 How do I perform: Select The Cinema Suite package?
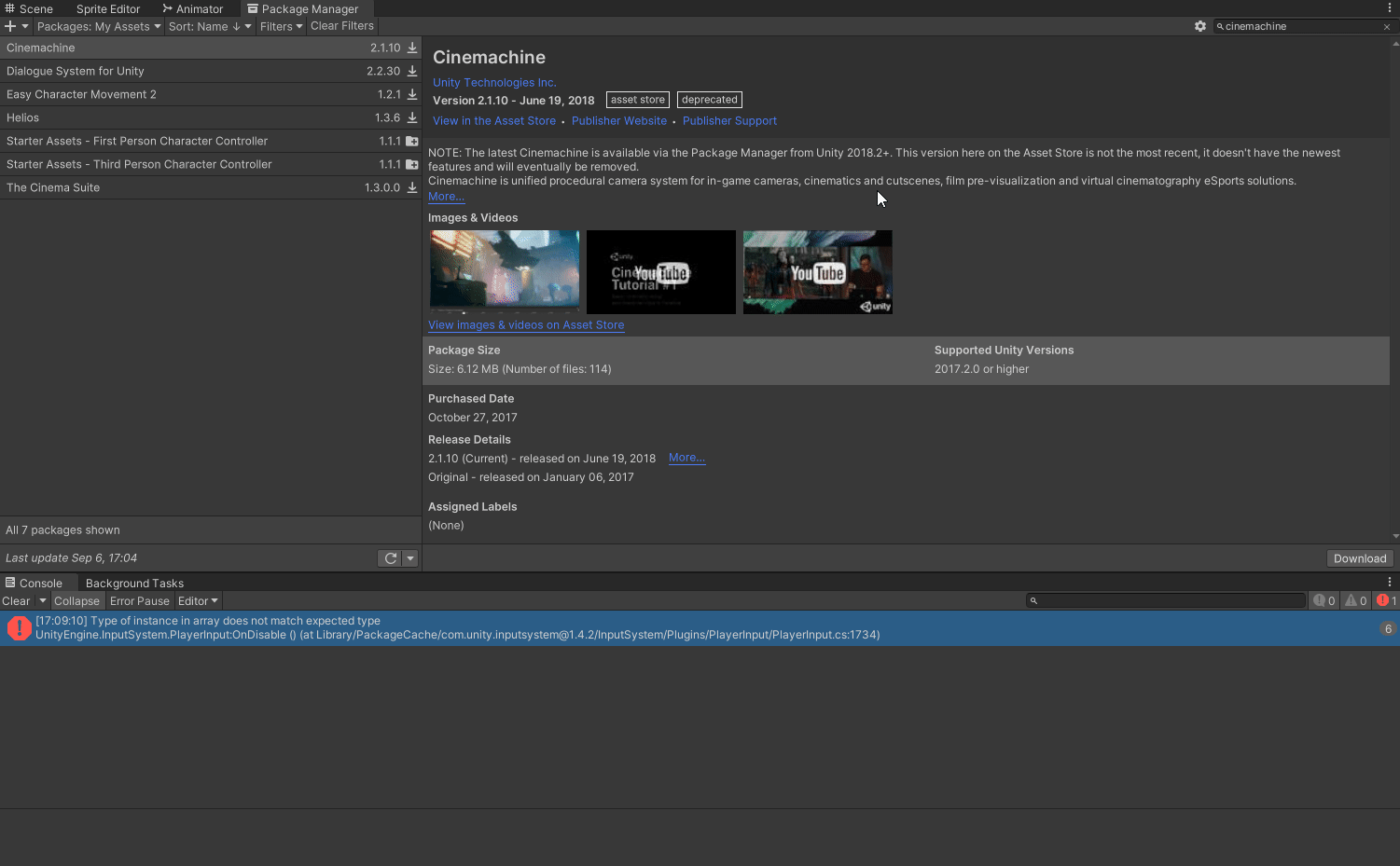coord(211,187)
